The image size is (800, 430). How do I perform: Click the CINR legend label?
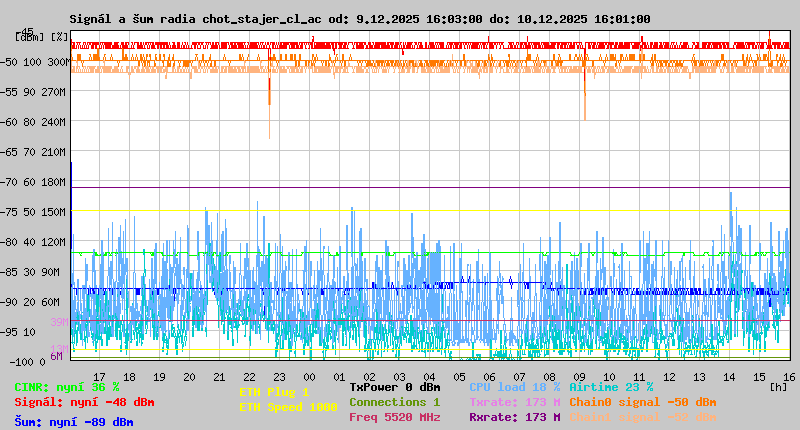(x=67, y=387)
